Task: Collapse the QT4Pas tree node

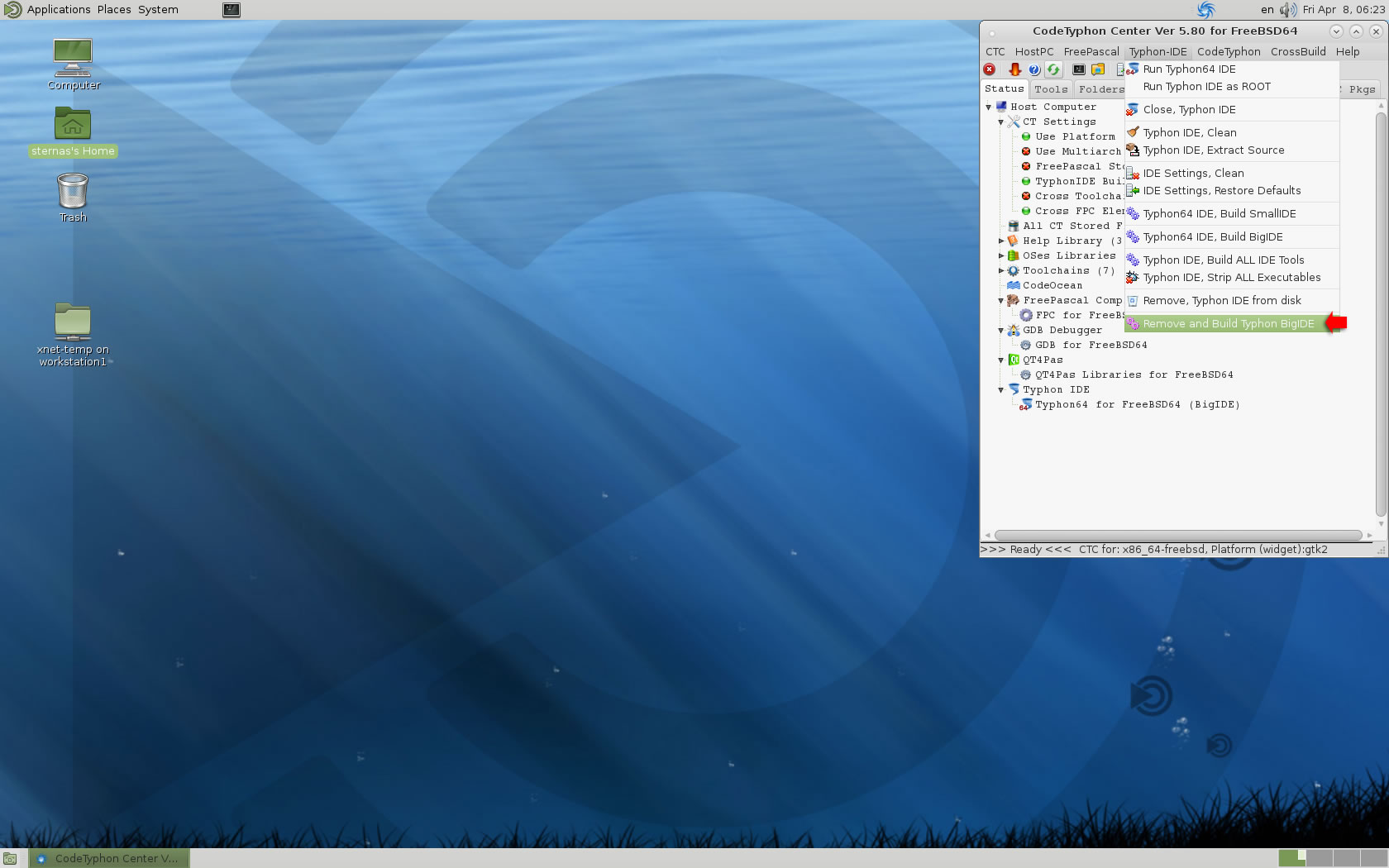Action: click(1000, 360)
